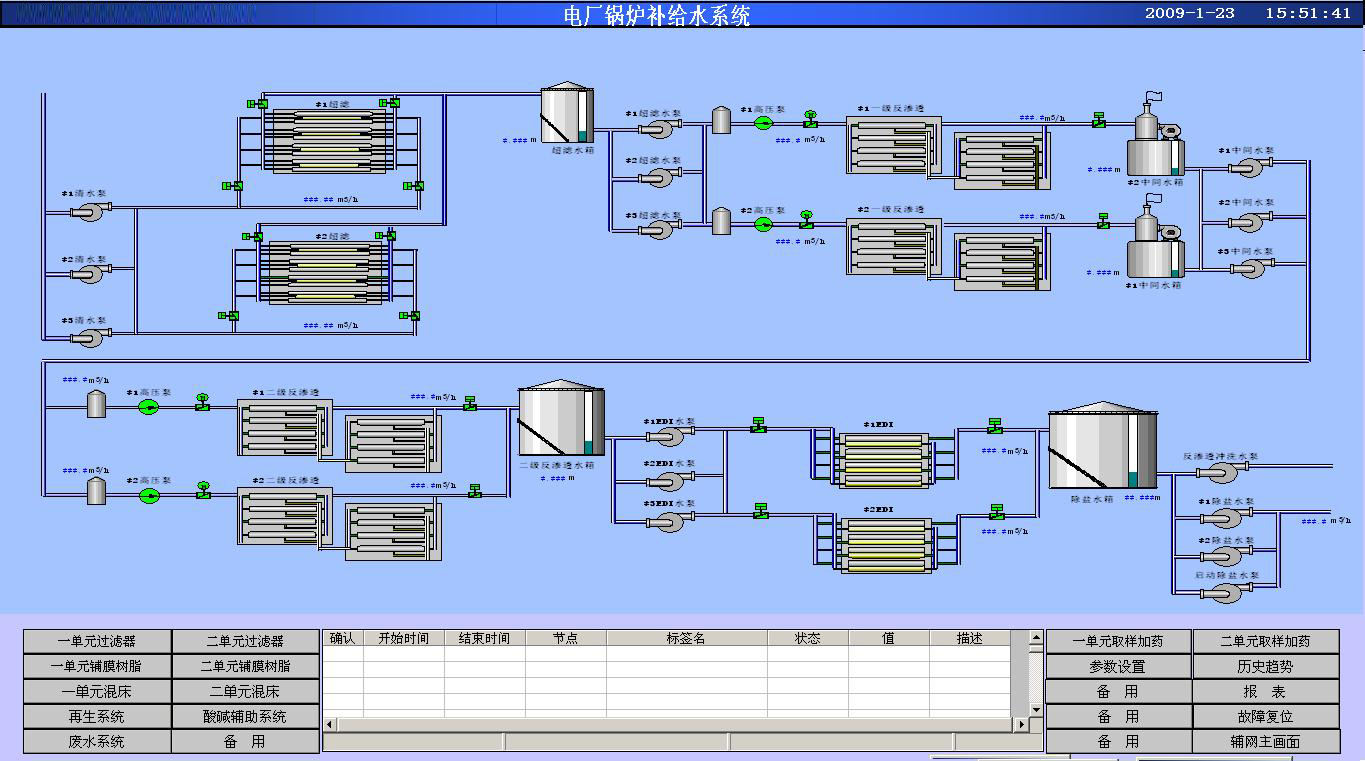
Task: Click the 标签名 column header
Action: click(x=686, y=638)
